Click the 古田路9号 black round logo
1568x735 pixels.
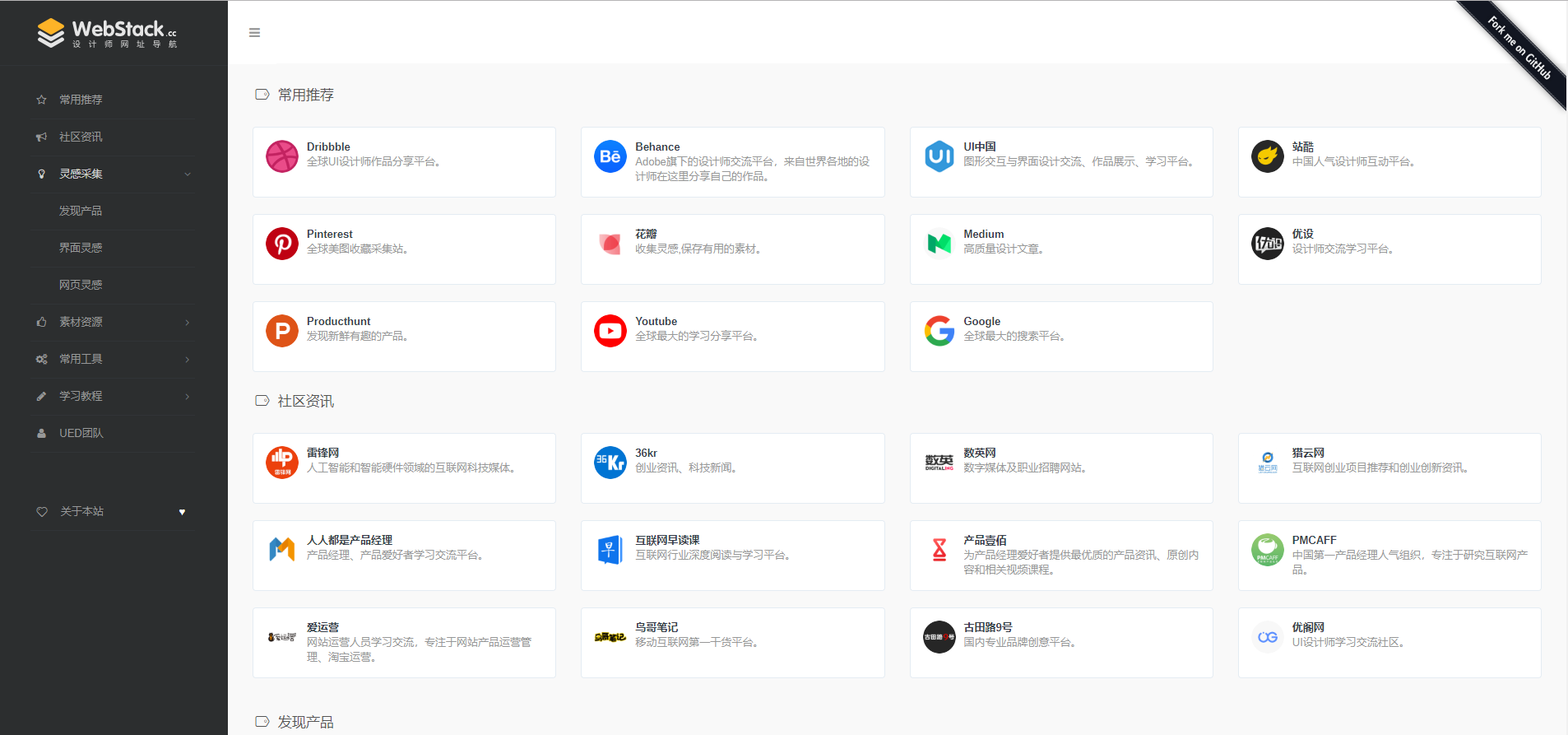(939, 637)
